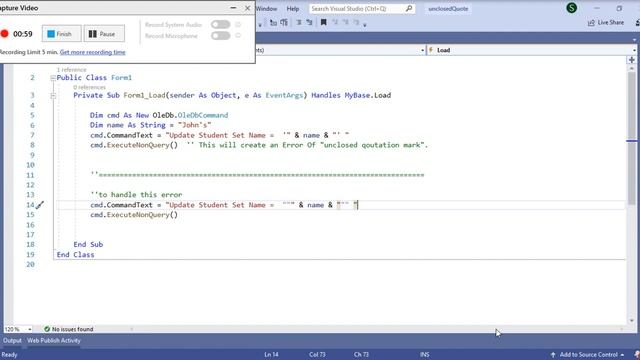This screenshot has width=640, height=360.
Task: Click the red recording indicator dot
Action: pyautogui.click(x=4, y=34)
